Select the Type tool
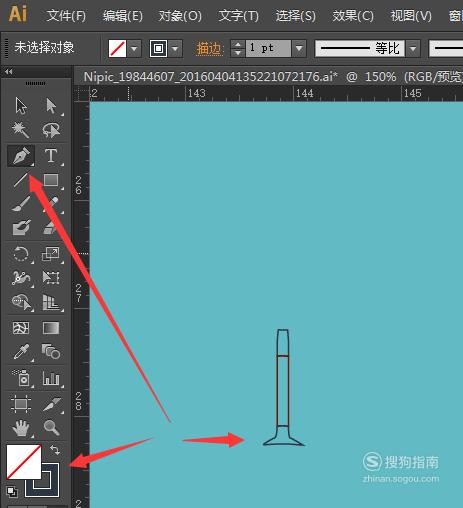463x508 pixels. point(51,156)
